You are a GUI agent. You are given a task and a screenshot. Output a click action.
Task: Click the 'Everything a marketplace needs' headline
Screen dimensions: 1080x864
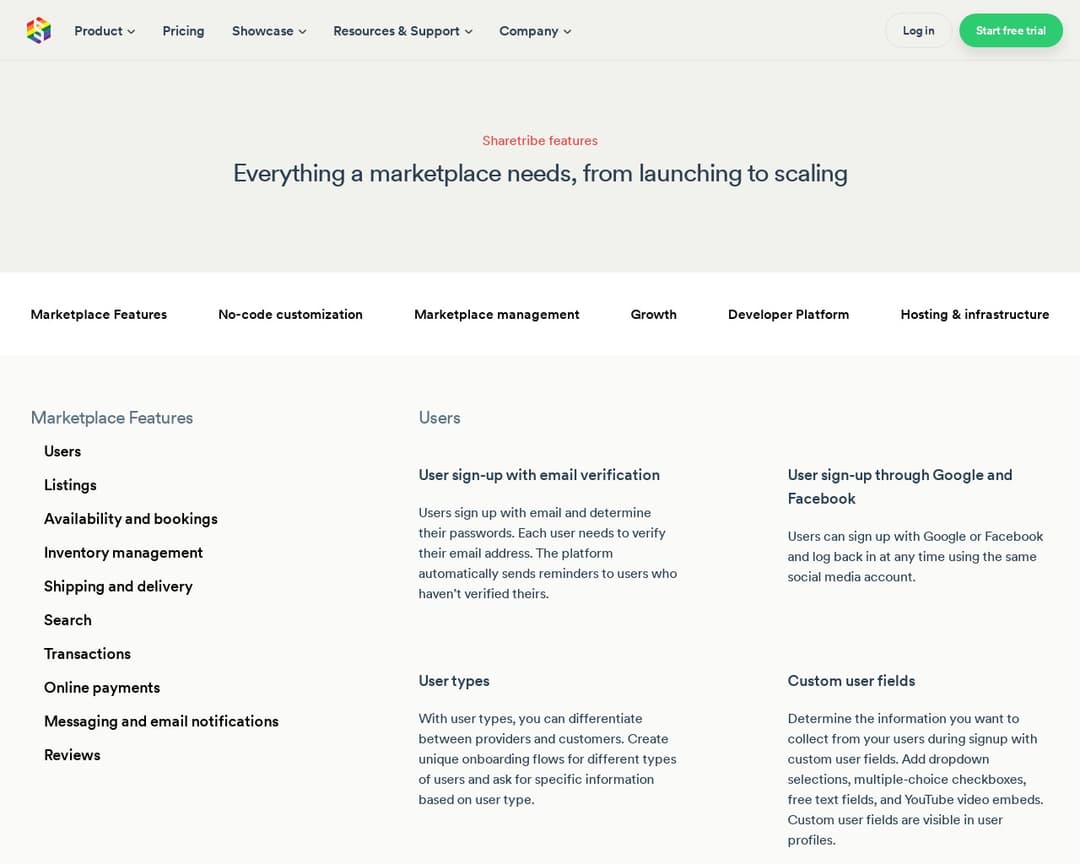click(540, 173)
